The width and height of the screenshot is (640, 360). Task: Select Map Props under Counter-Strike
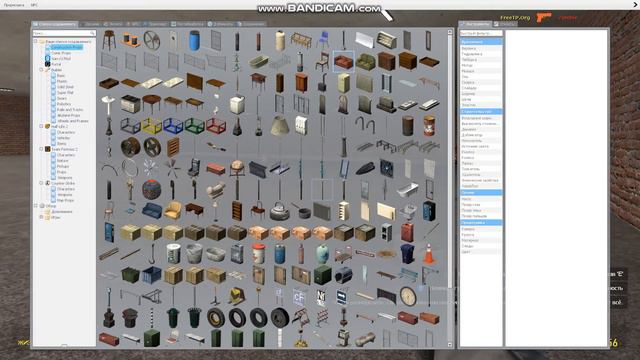click(65, 200)
